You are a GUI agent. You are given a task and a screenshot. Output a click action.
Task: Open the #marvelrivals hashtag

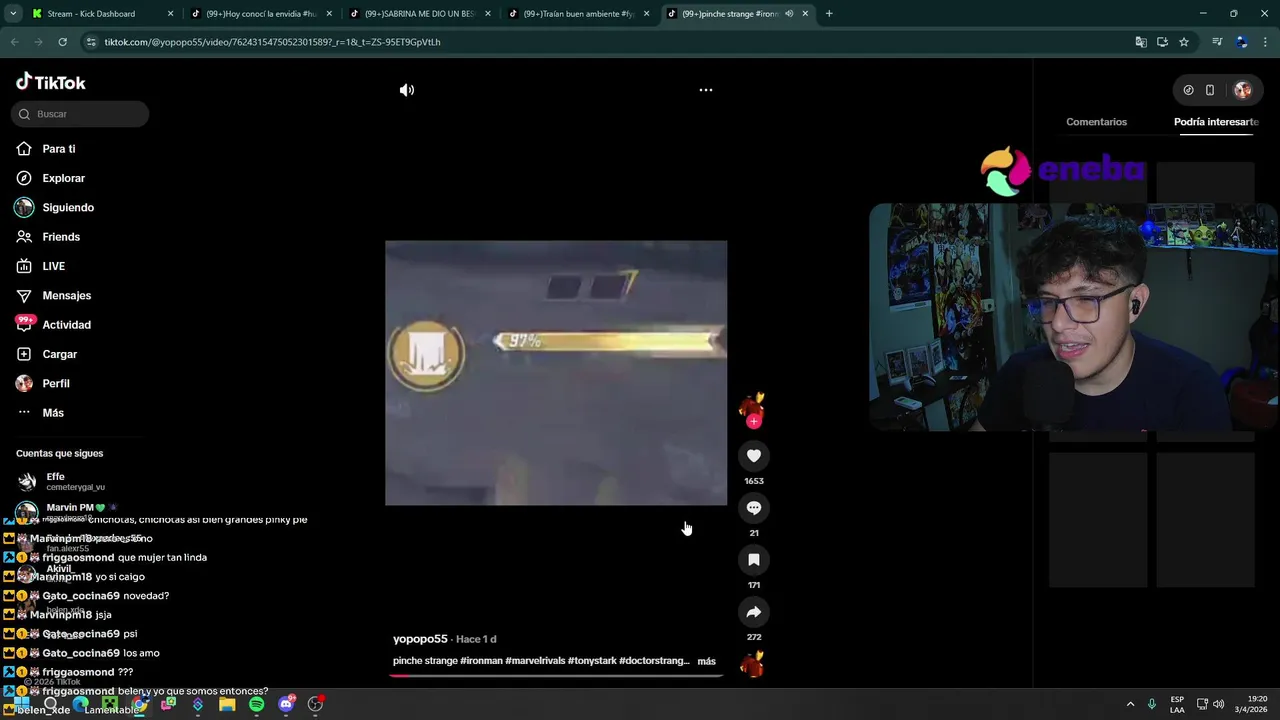click(x=535, y=661)
